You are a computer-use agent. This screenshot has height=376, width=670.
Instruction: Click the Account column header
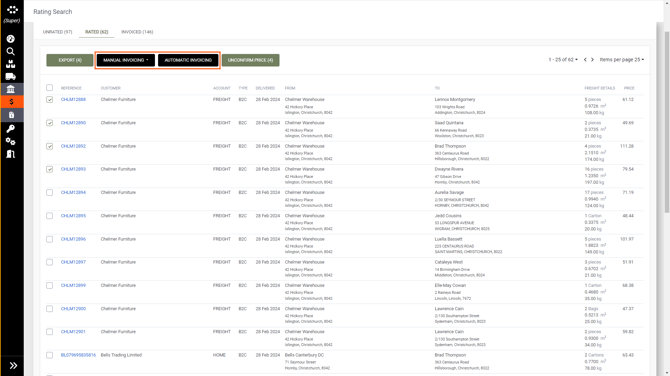click(222, 88)
